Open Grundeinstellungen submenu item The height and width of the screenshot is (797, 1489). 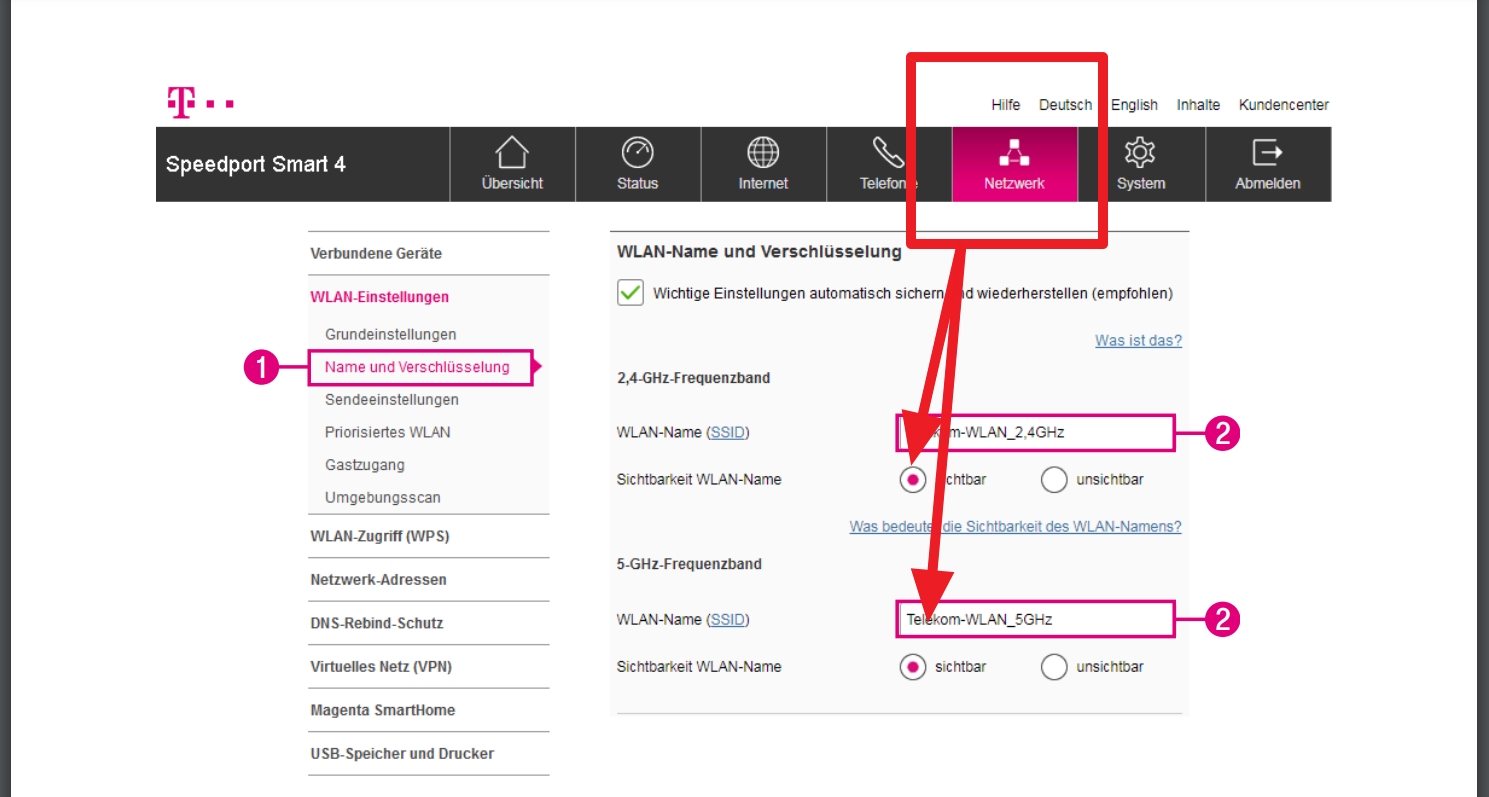coord(391,334)
